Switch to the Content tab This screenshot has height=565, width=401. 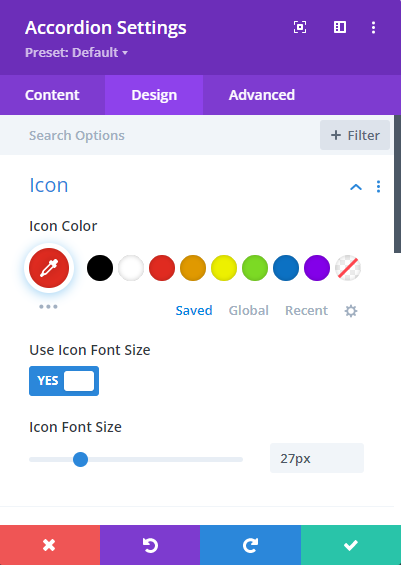pyautogui.click(x=52, y=95)
